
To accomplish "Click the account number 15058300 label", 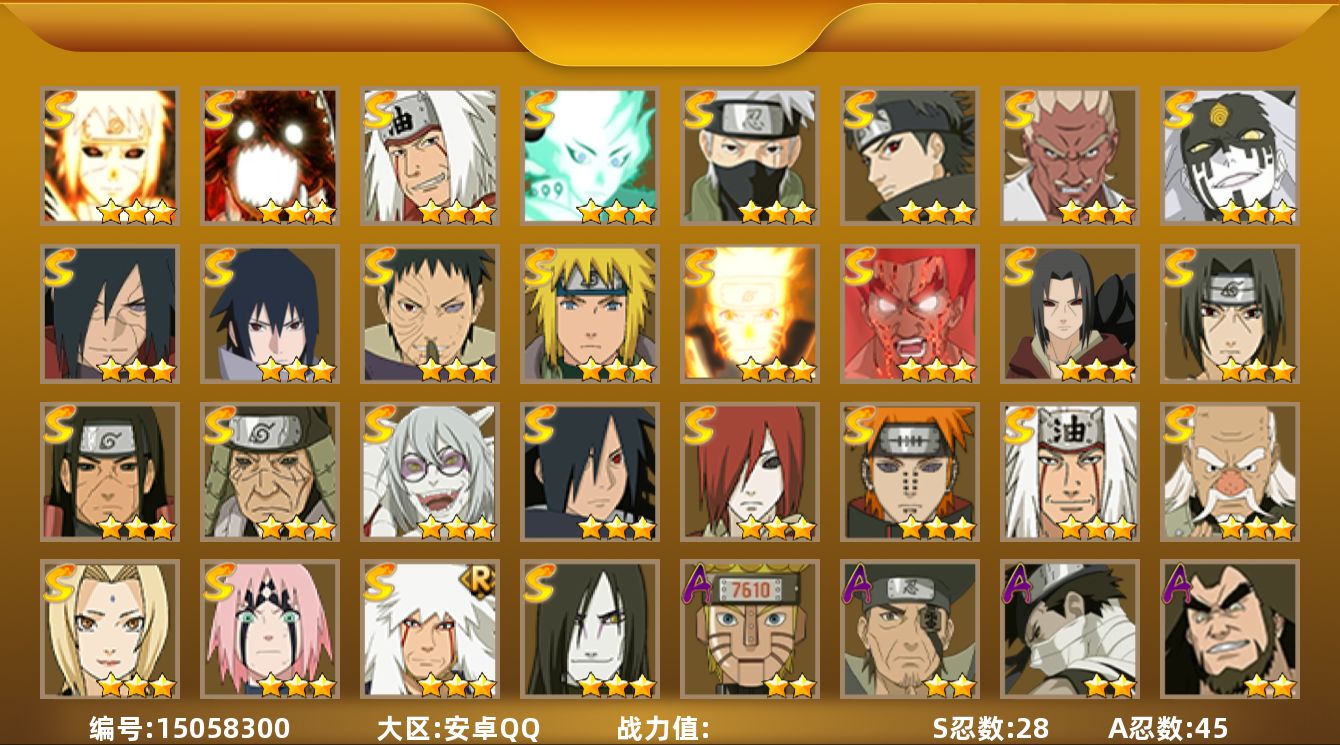I will (190, 728).
